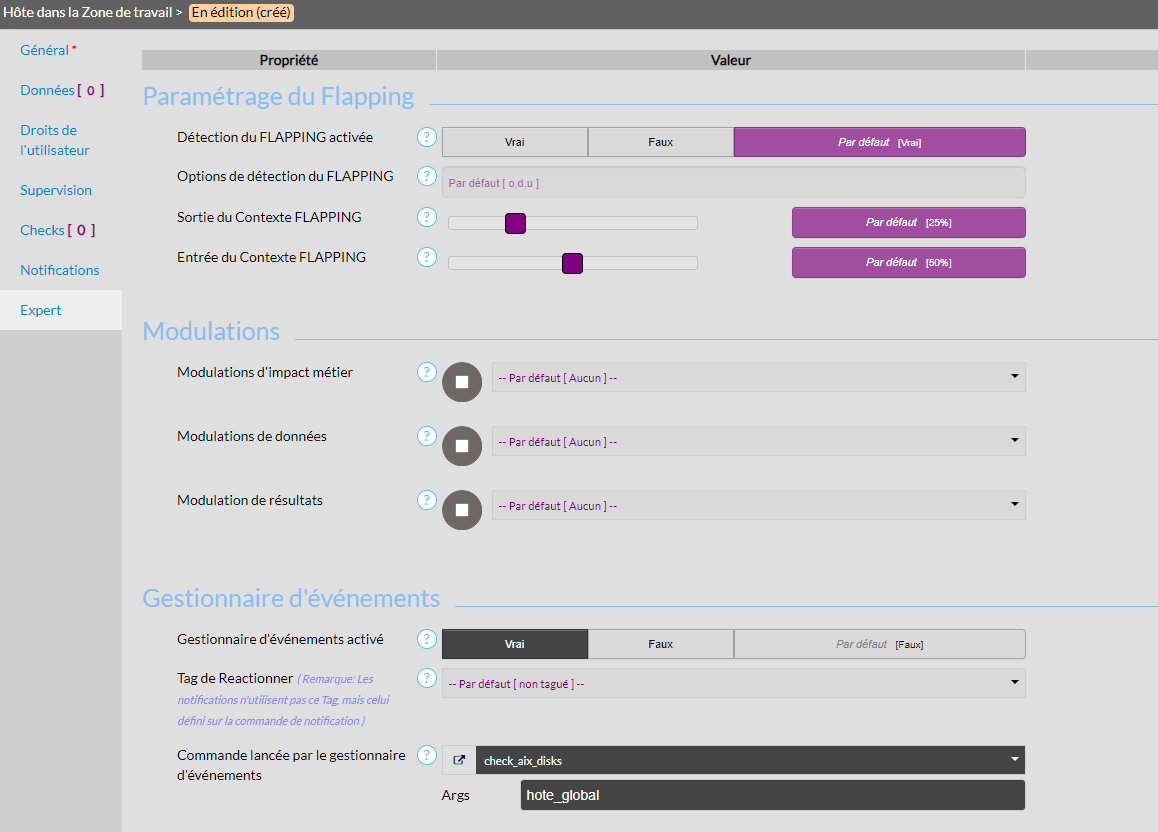Open the Supervision tab in sidebar

coord(56,190)
